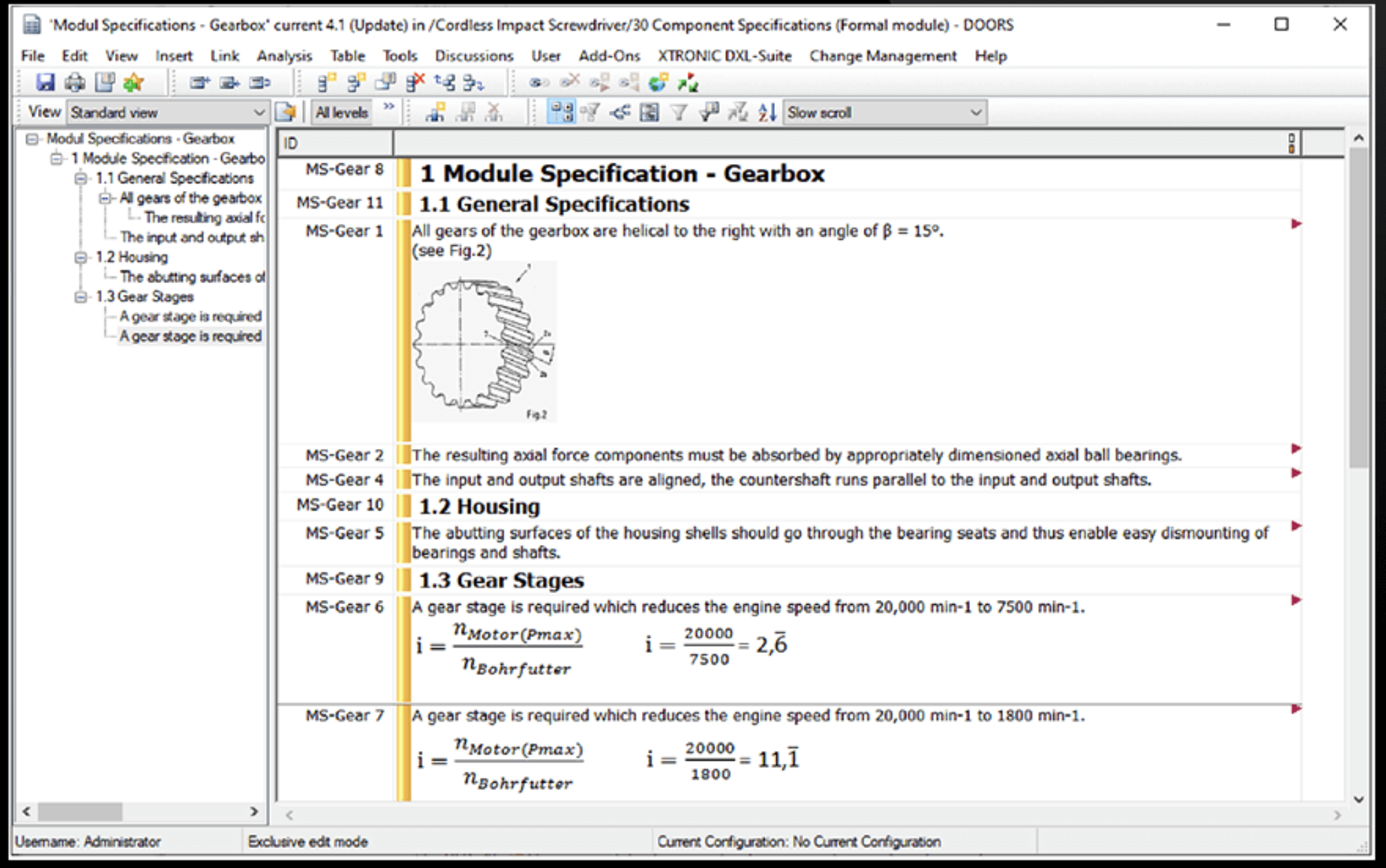Click the column icon with a bracket arrow
The width and height of the screenshot is (1386, 868).
(x=259, y=83)
